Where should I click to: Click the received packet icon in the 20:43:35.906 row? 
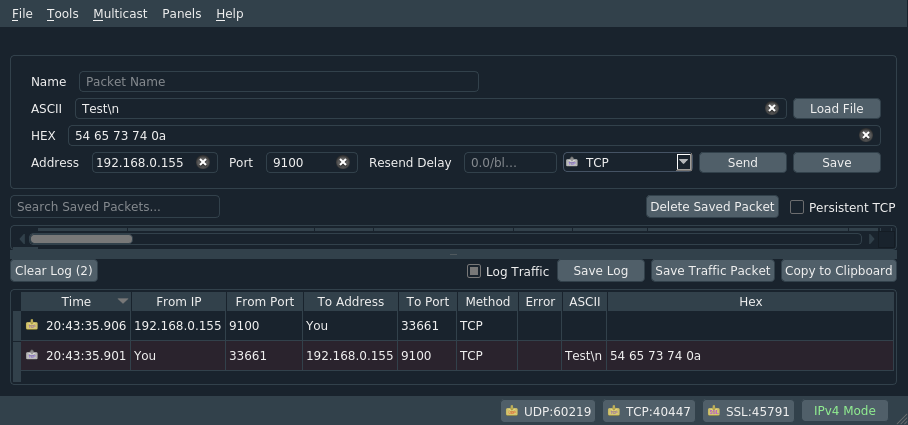(32, 325)
